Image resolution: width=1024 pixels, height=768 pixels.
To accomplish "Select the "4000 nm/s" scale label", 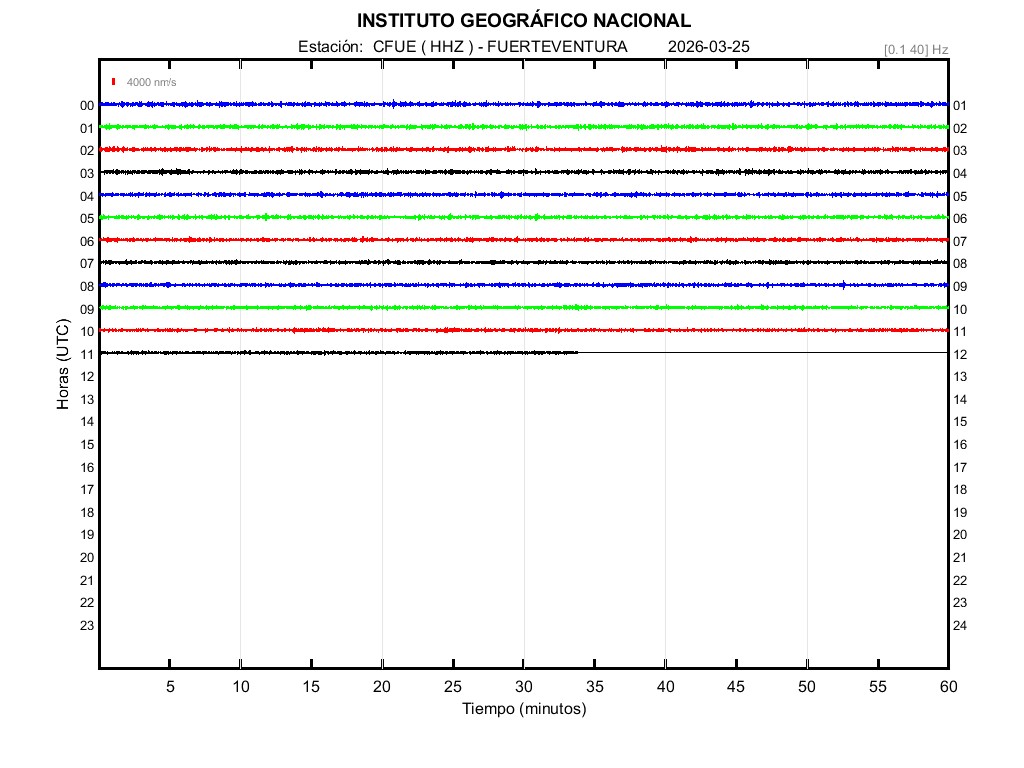I will pyautogui.click(x=151, y=82).
